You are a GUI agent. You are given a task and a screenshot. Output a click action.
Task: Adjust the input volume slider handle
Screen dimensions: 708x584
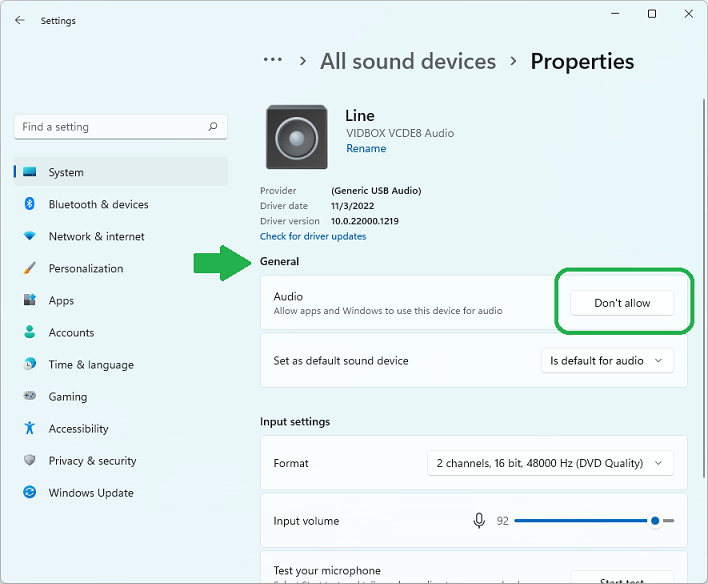655,521
